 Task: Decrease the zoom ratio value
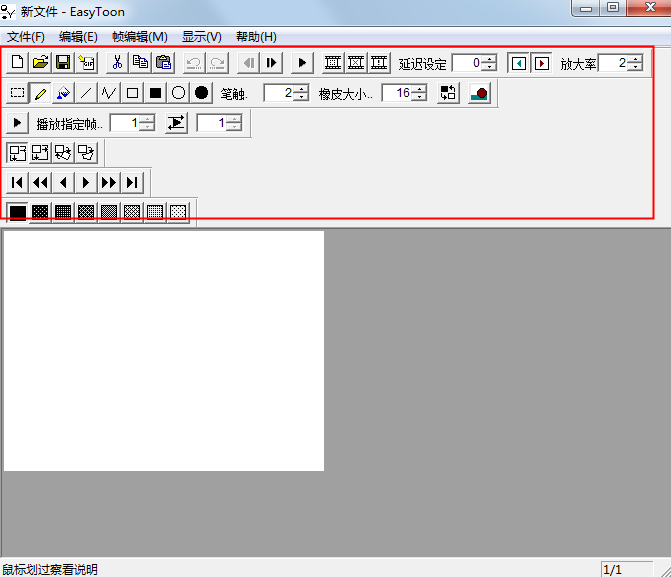point(635,67)
